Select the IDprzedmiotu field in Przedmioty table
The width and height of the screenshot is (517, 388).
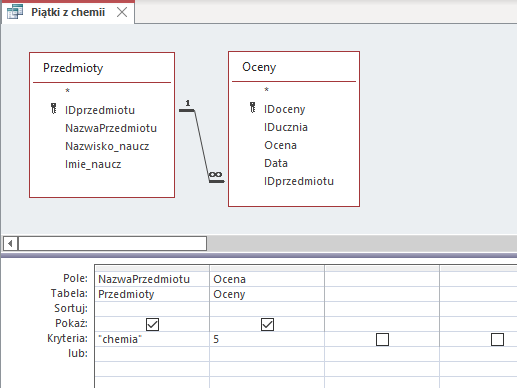click(100, 110)
